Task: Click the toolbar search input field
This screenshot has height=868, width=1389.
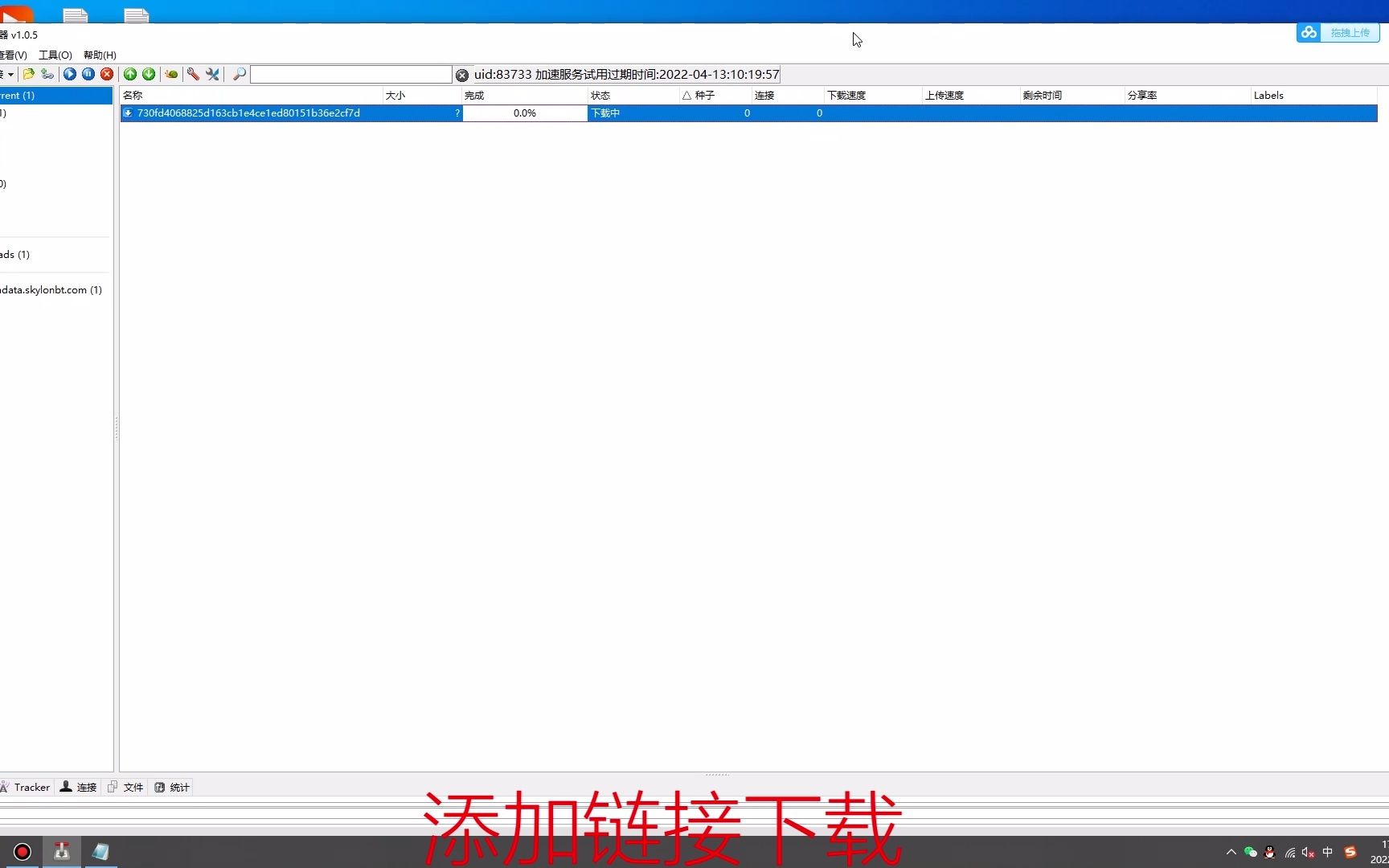Action: tap(351, 75)
